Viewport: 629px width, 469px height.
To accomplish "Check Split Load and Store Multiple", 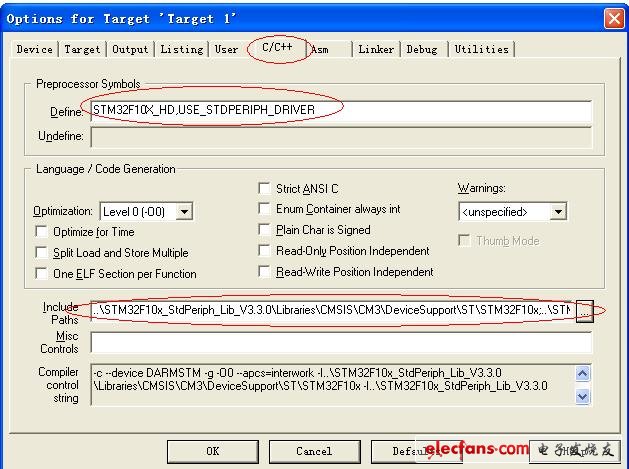I will point(41,253).
